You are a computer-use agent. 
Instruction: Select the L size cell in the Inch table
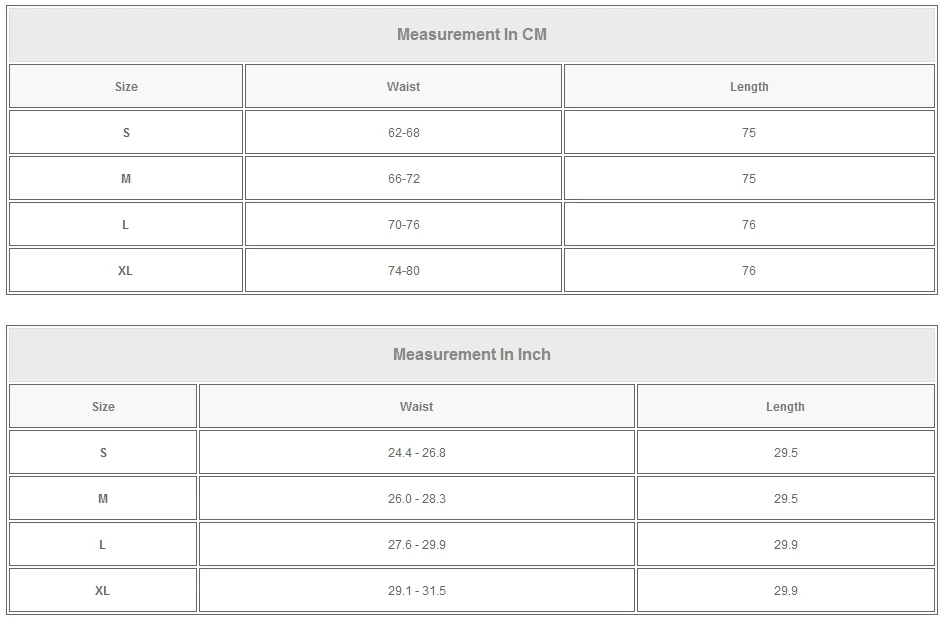pos(103,545)
